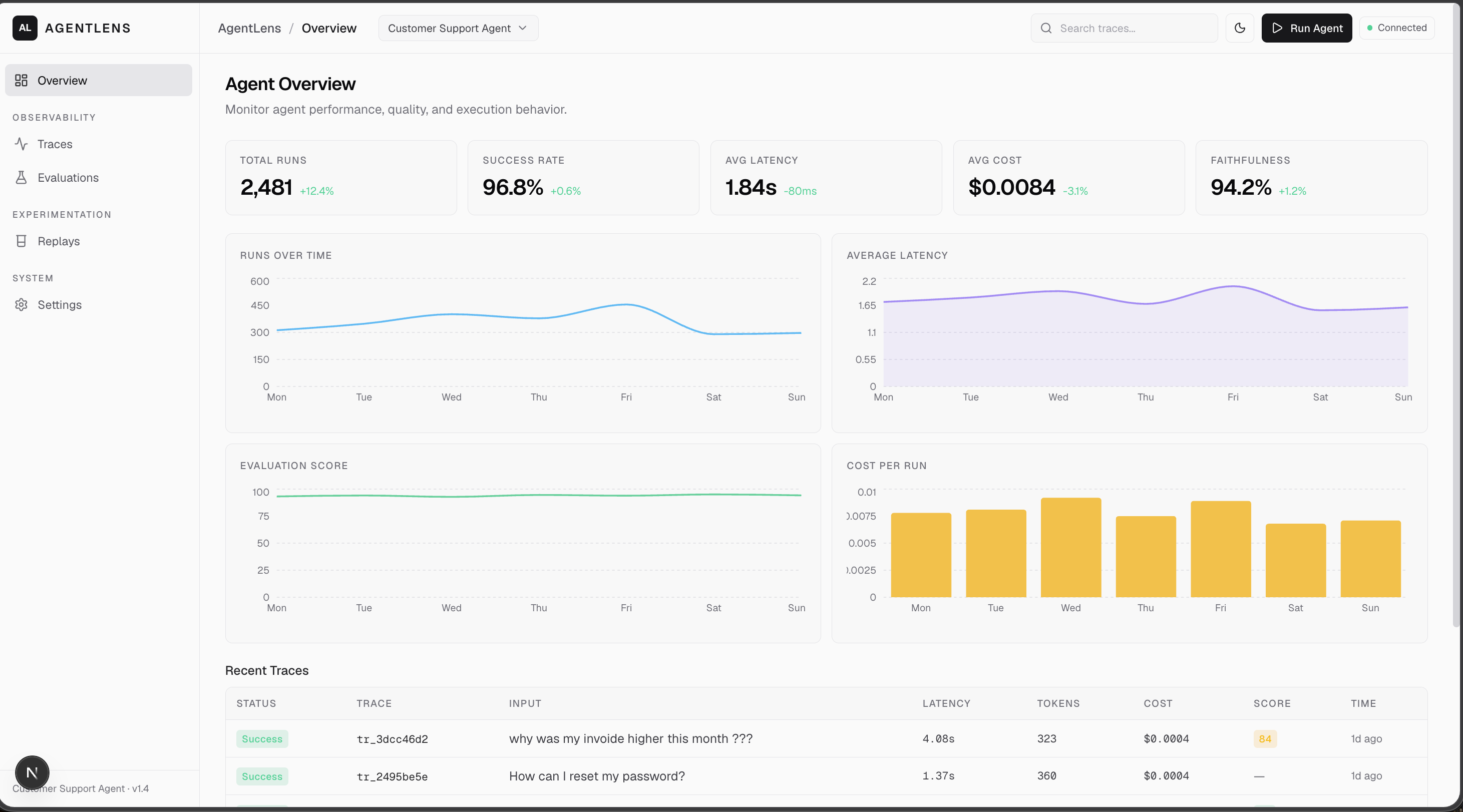This screenshot has width=1463, height=812.
Task: Select the Overview sidebar item
Action: pos(98,80)
